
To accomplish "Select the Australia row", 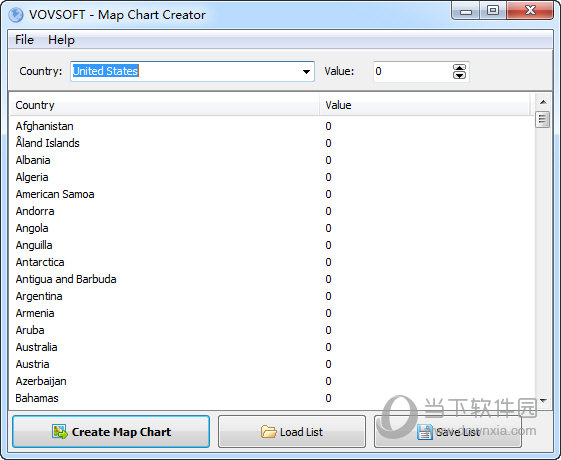I will coord(272,347).
